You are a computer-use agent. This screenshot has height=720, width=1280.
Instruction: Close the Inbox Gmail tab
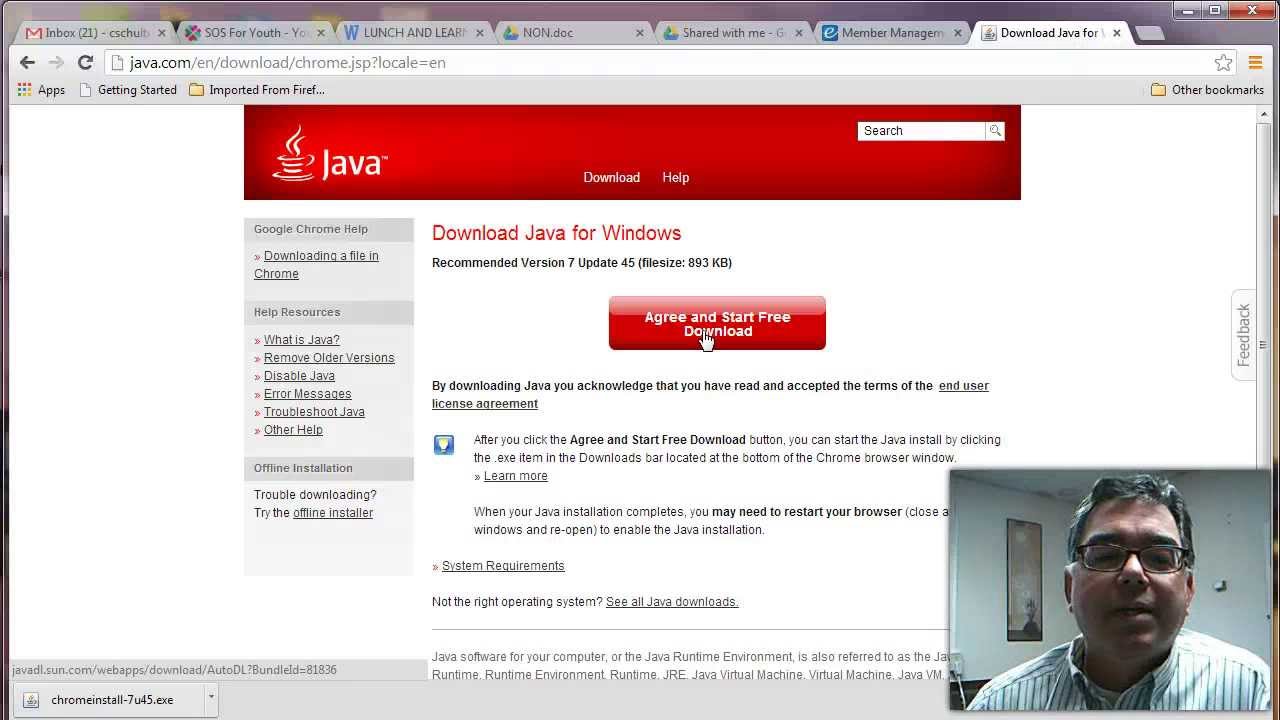point(162,33)
